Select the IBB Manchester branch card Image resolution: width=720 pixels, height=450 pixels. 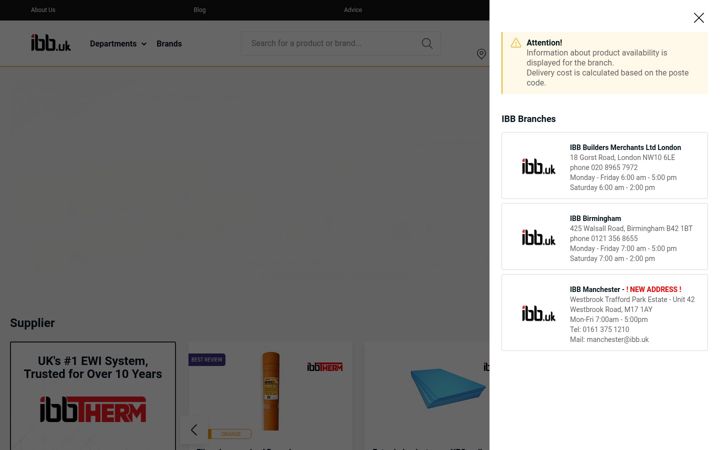coord(604,313)
